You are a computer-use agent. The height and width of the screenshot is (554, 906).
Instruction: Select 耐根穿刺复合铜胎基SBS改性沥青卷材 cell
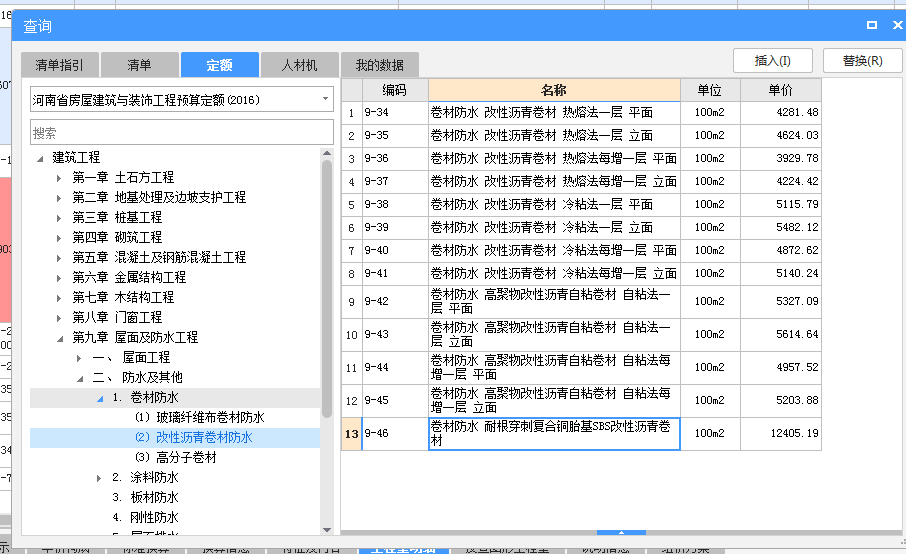554,434
